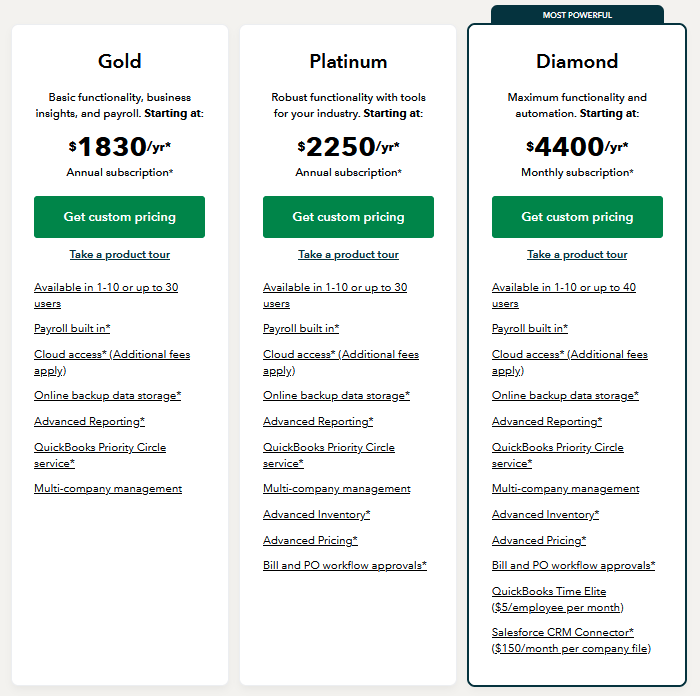Start Diamond's Take a product tour

[x=577, y=255]
